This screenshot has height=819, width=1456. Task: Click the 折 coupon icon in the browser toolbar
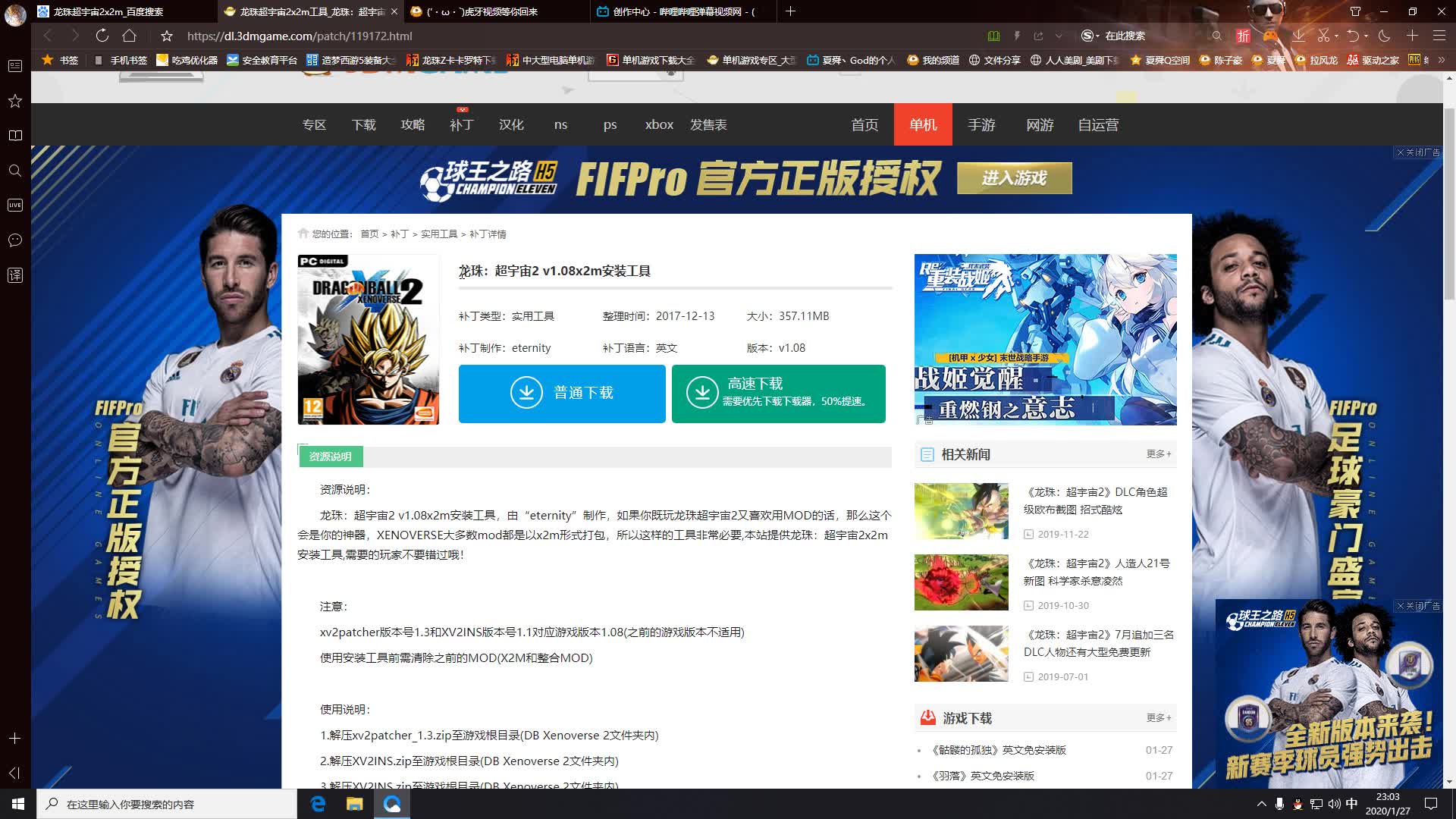(x=1243, y=36)
